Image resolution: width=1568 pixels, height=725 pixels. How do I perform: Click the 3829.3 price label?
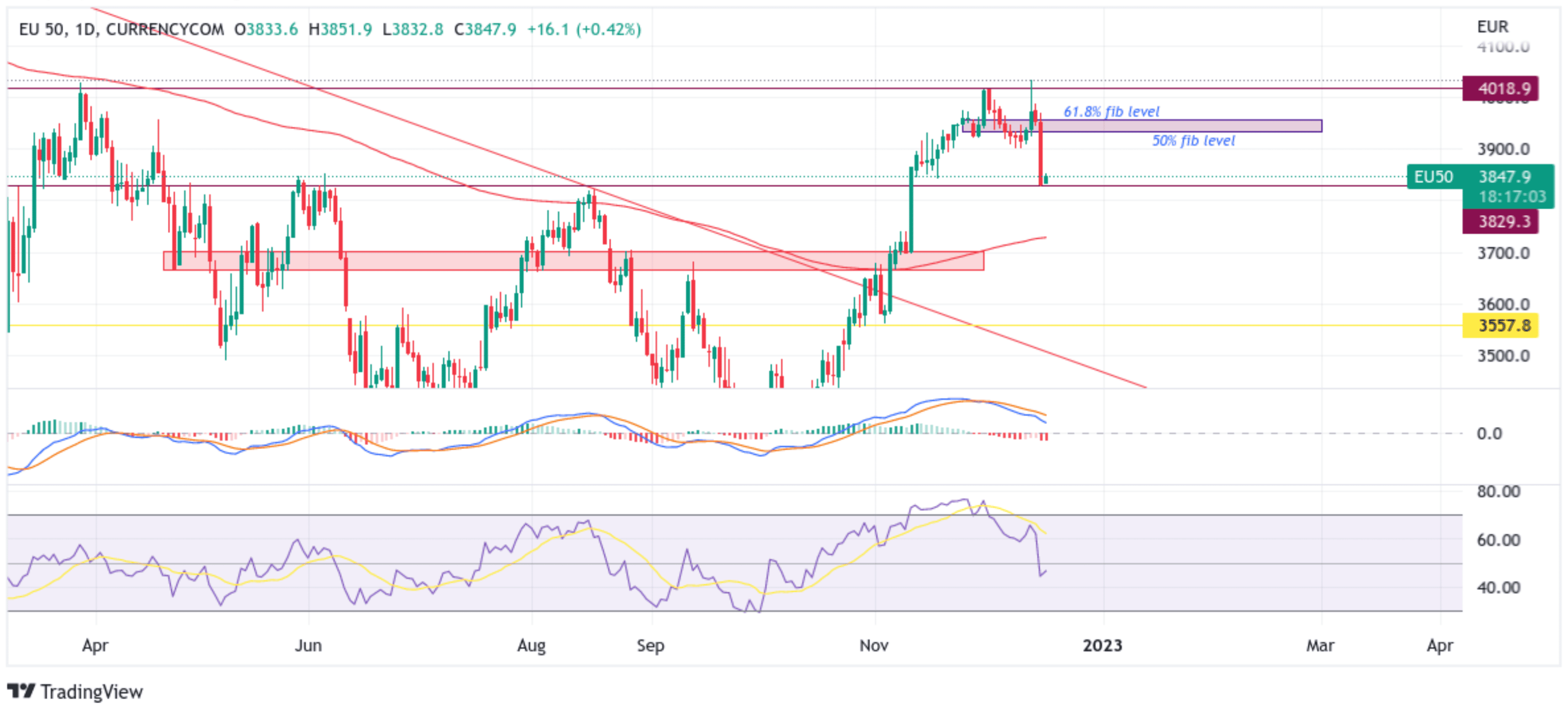tap(1500, 222)
